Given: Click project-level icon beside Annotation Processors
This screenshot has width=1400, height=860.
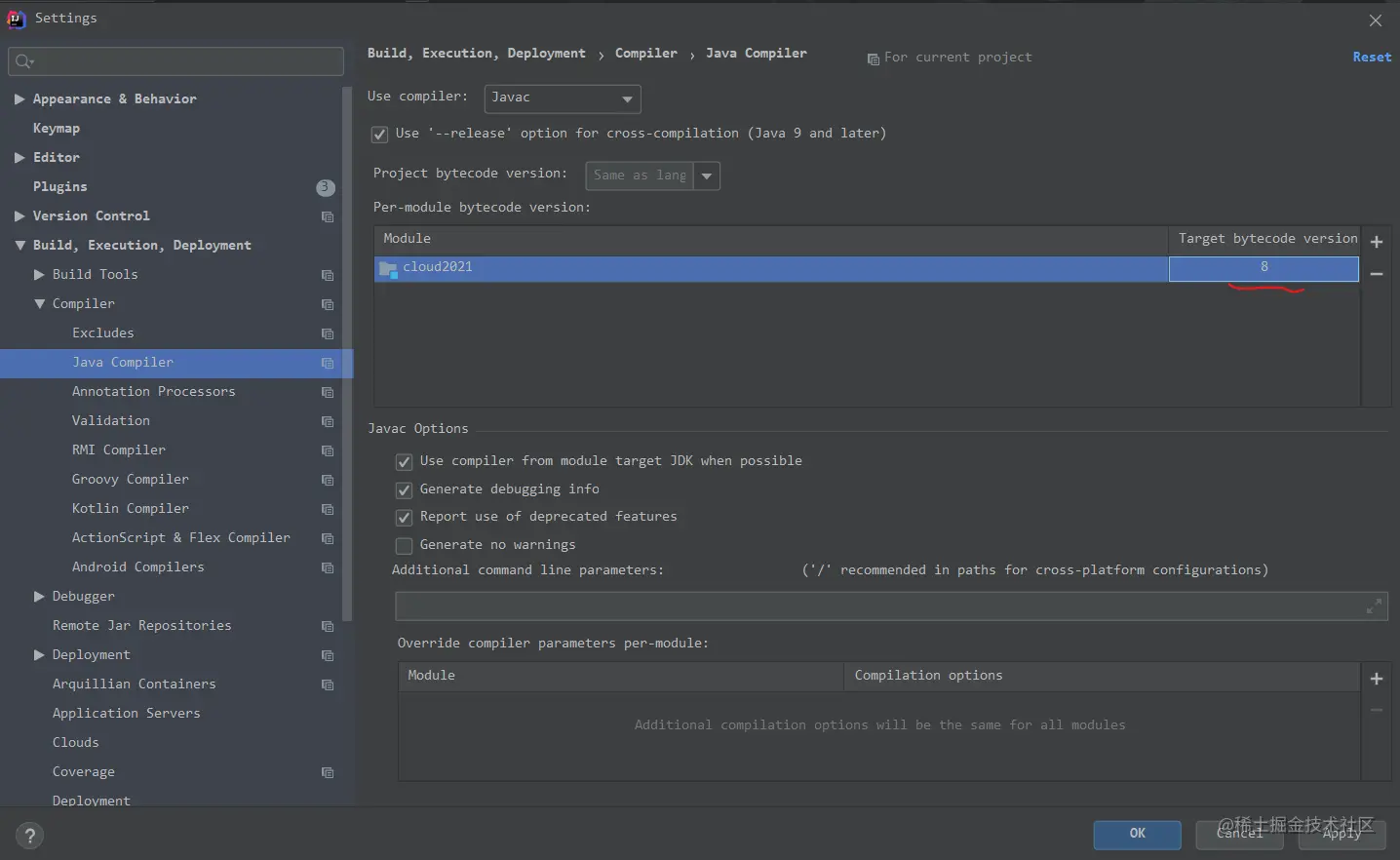Looking at the screenshot, I should point(328,392).
